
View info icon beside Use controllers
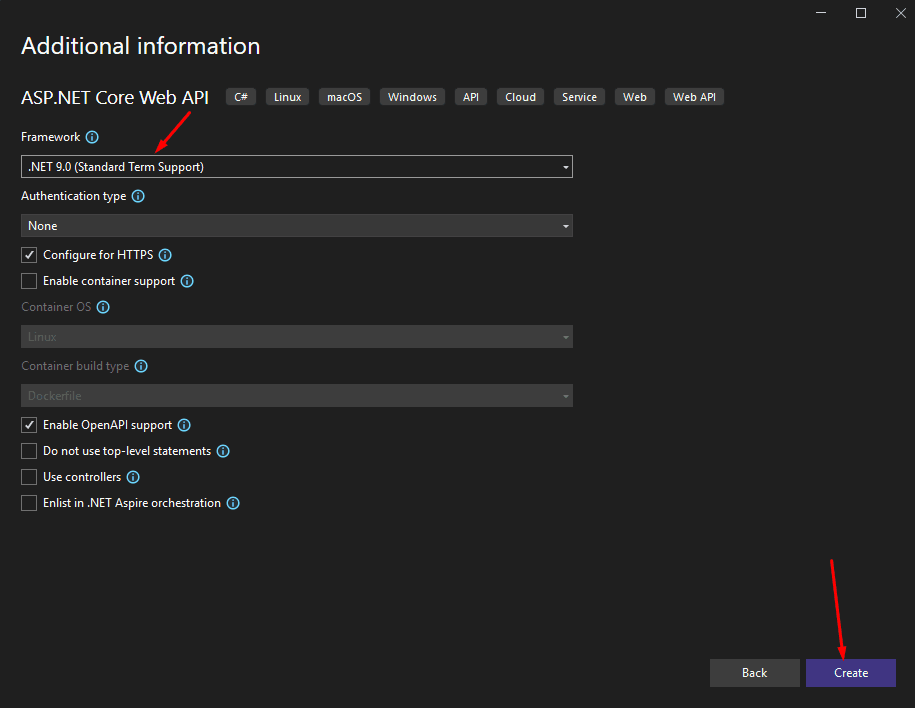point(133,477)
